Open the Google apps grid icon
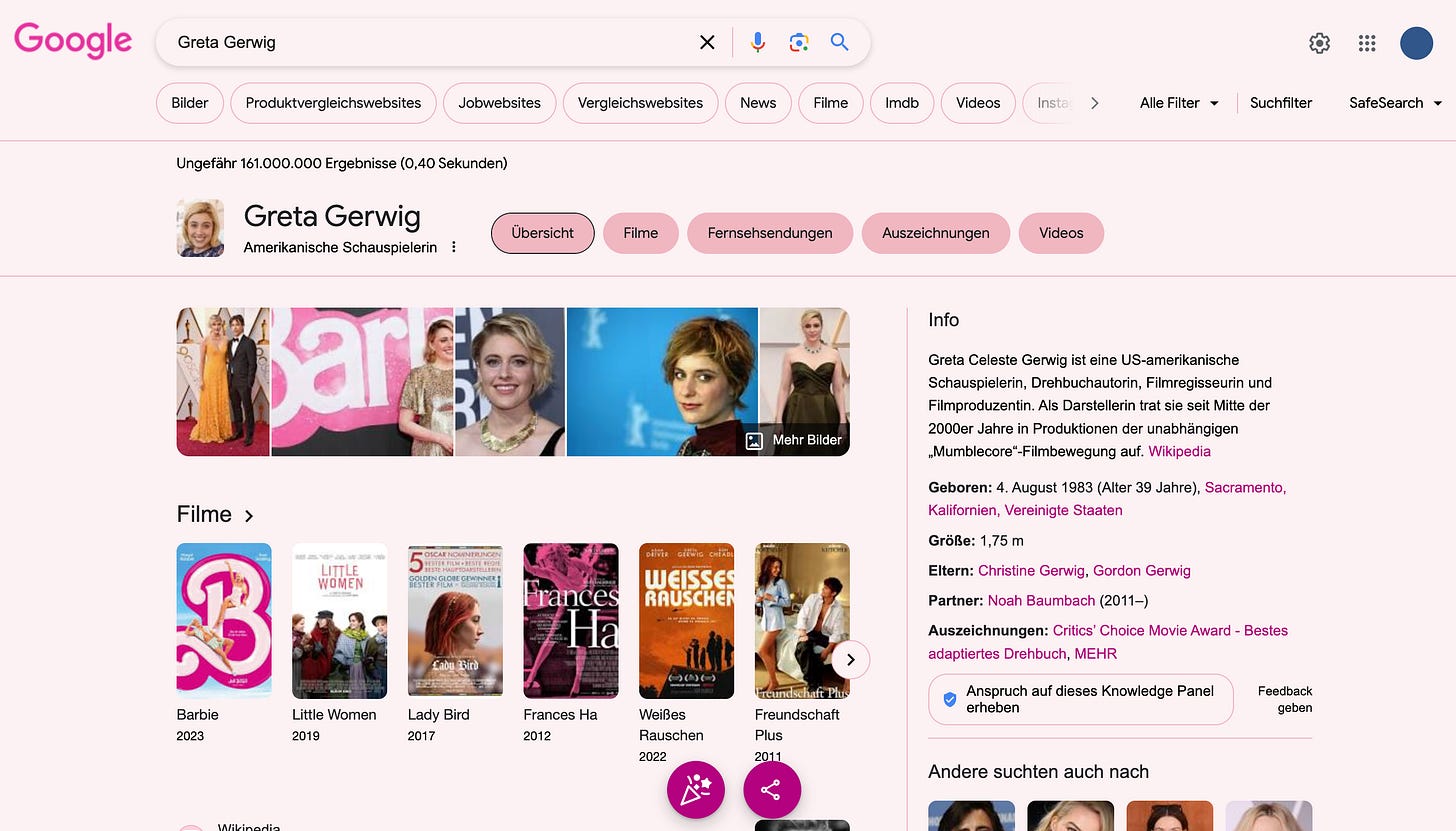The image size is (1456, 831). [1367, 43]
